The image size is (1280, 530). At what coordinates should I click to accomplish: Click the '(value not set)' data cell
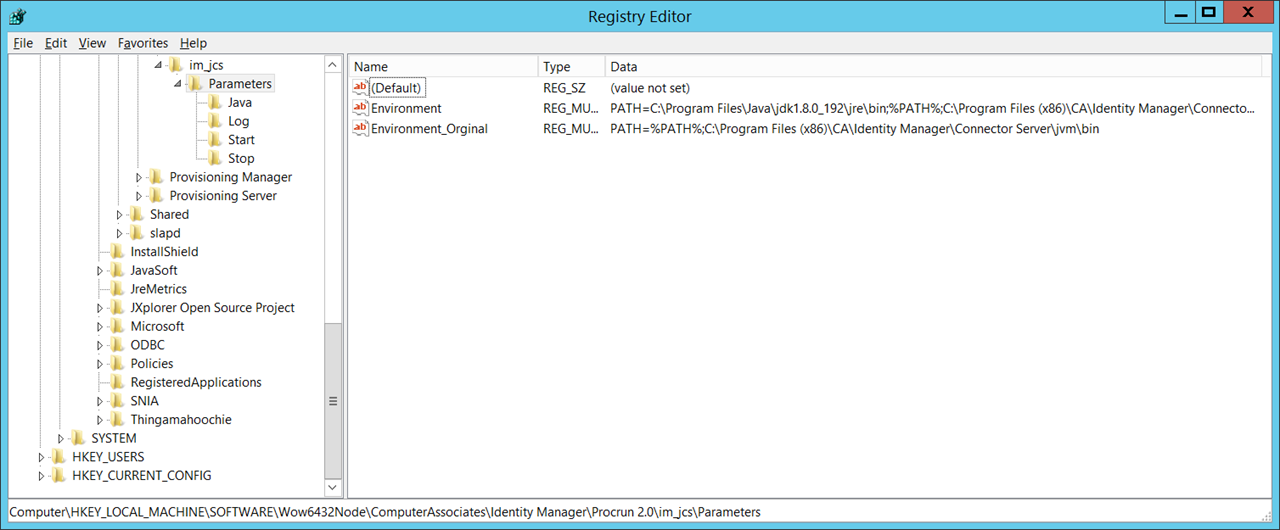(650, 88)
